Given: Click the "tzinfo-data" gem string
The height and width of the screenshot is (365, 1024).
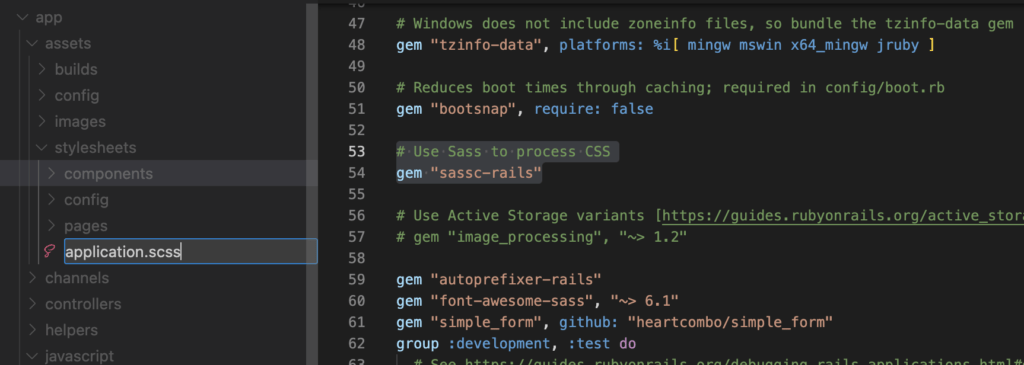Looking at the screenshot, I should coord(487,45).
